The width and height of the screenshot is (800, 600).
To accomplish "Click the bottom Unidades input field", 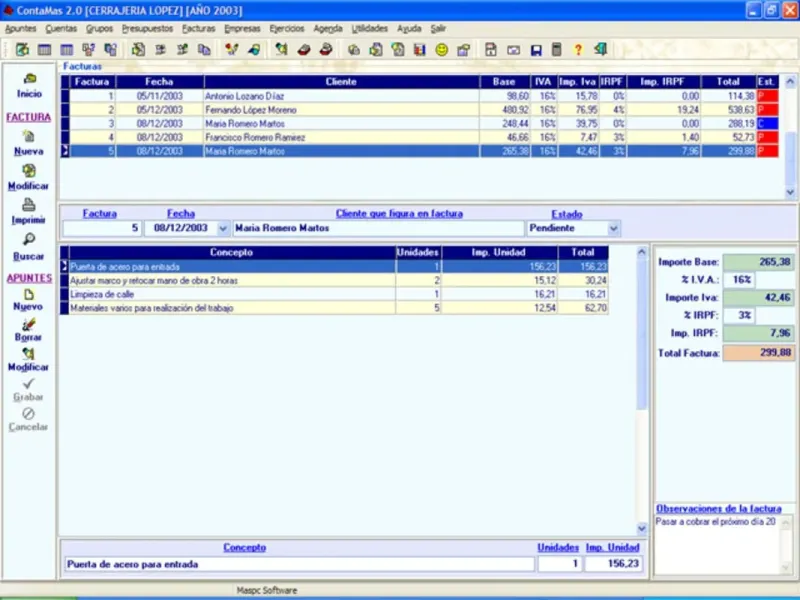I will (559, 564).
